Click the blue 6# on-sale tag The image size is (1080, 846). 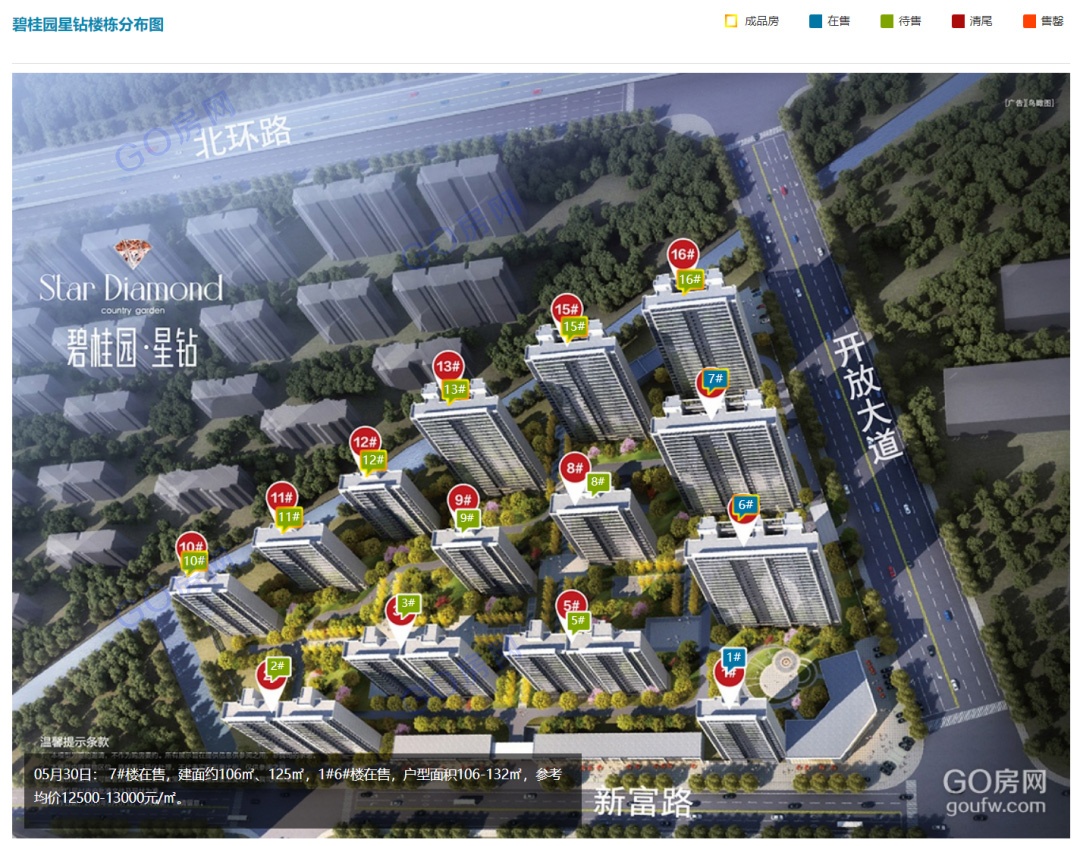(x=745, y=505)
